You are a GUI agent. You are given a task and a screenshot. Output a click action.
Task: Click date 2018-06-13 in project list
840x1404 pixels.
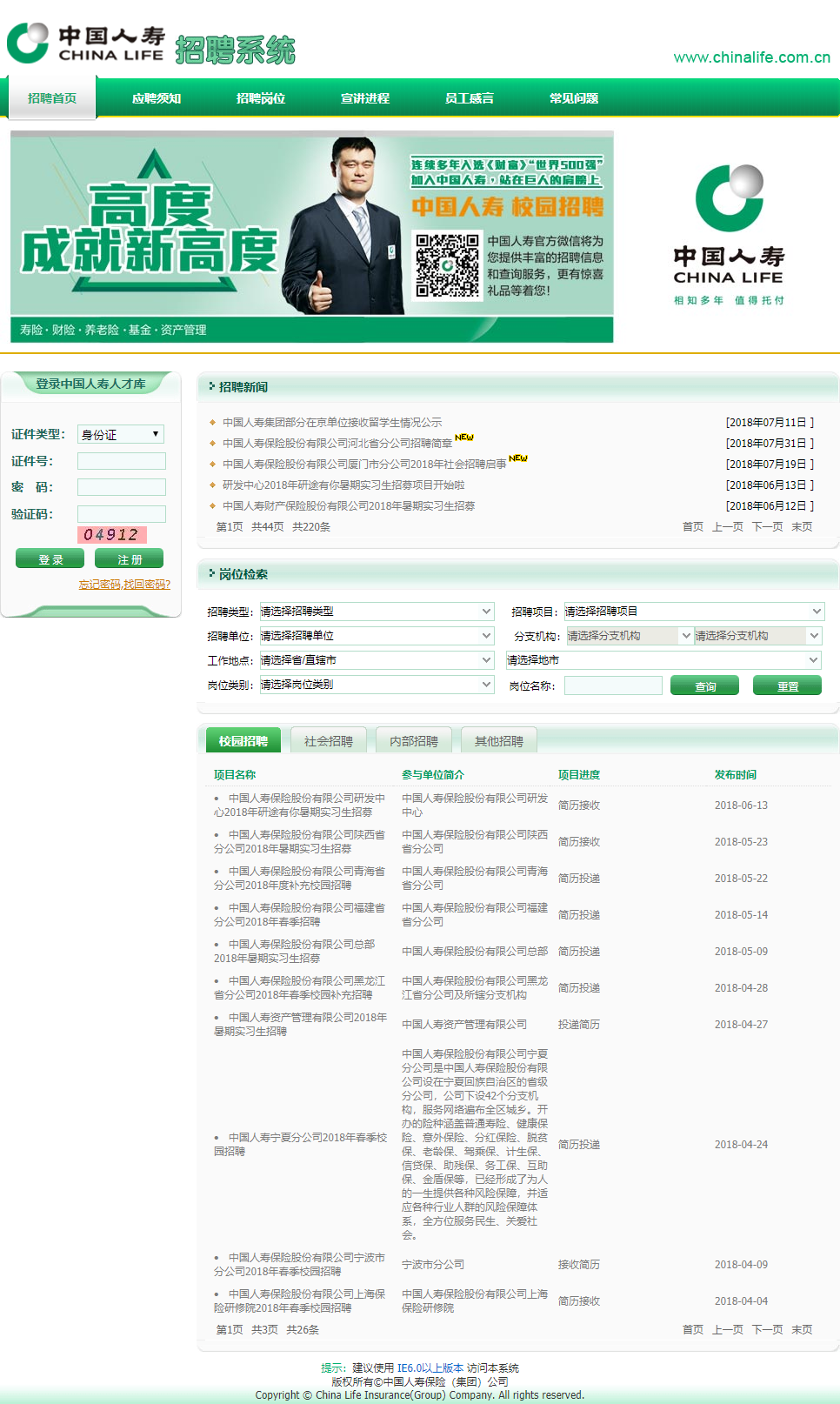coord(741,806)
